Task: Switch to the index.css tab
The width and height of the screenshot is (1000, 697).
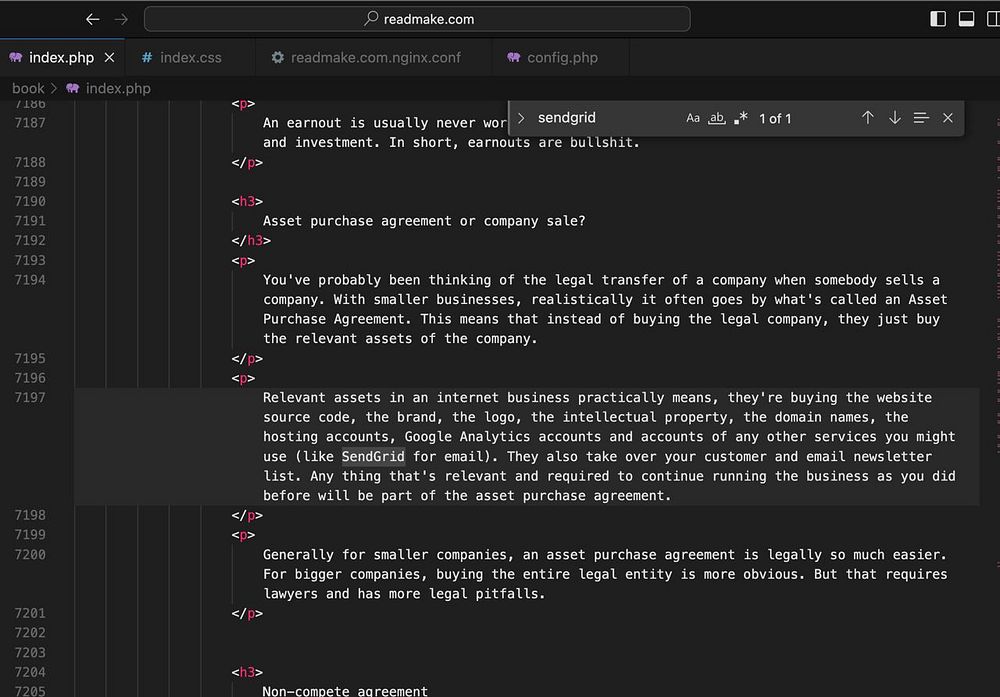Action: (191, 57)
